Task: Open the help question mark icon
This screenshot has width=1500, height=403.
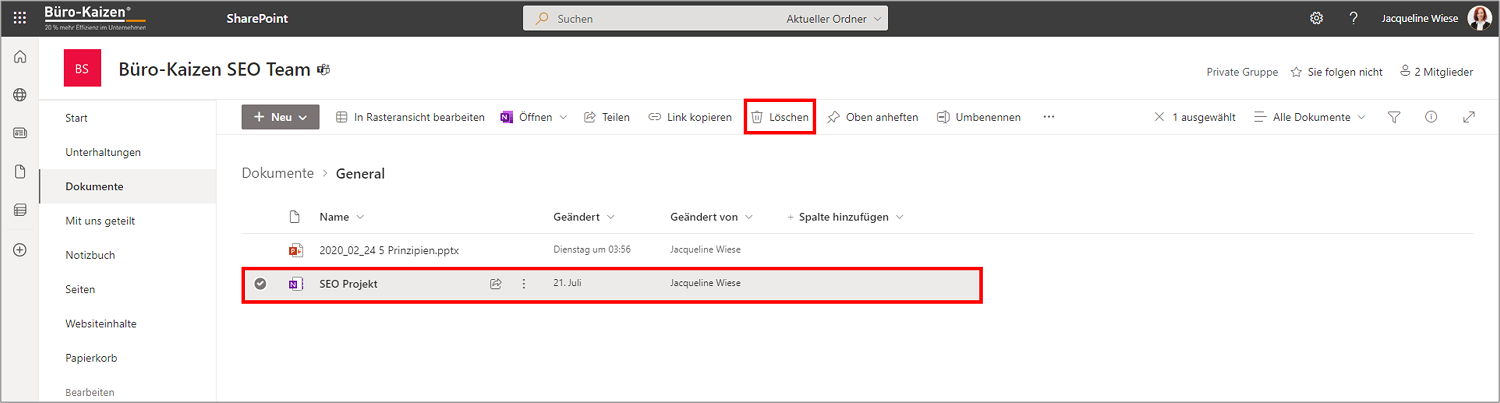Action: pyautogui.click(x=1353, y=18)
